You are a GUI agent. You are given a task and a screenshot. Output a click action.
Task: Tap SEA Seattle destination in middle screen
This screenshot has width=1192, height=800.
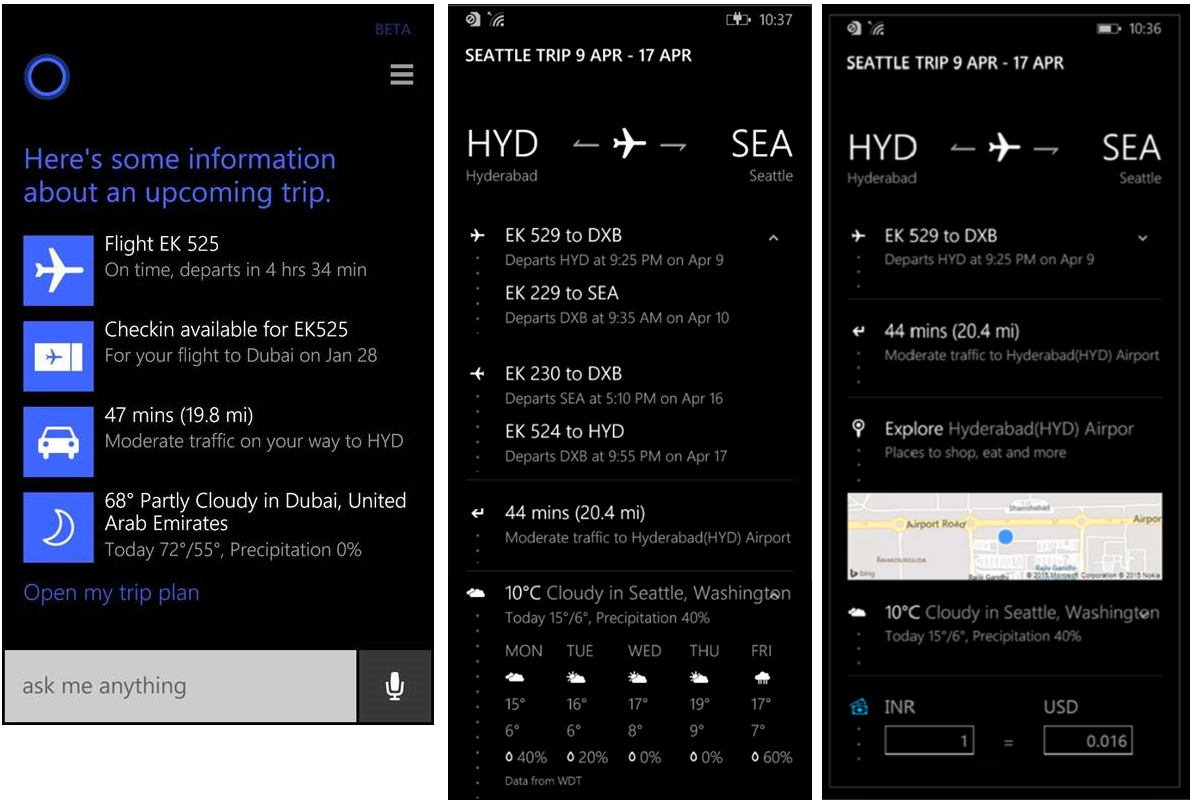762,155
